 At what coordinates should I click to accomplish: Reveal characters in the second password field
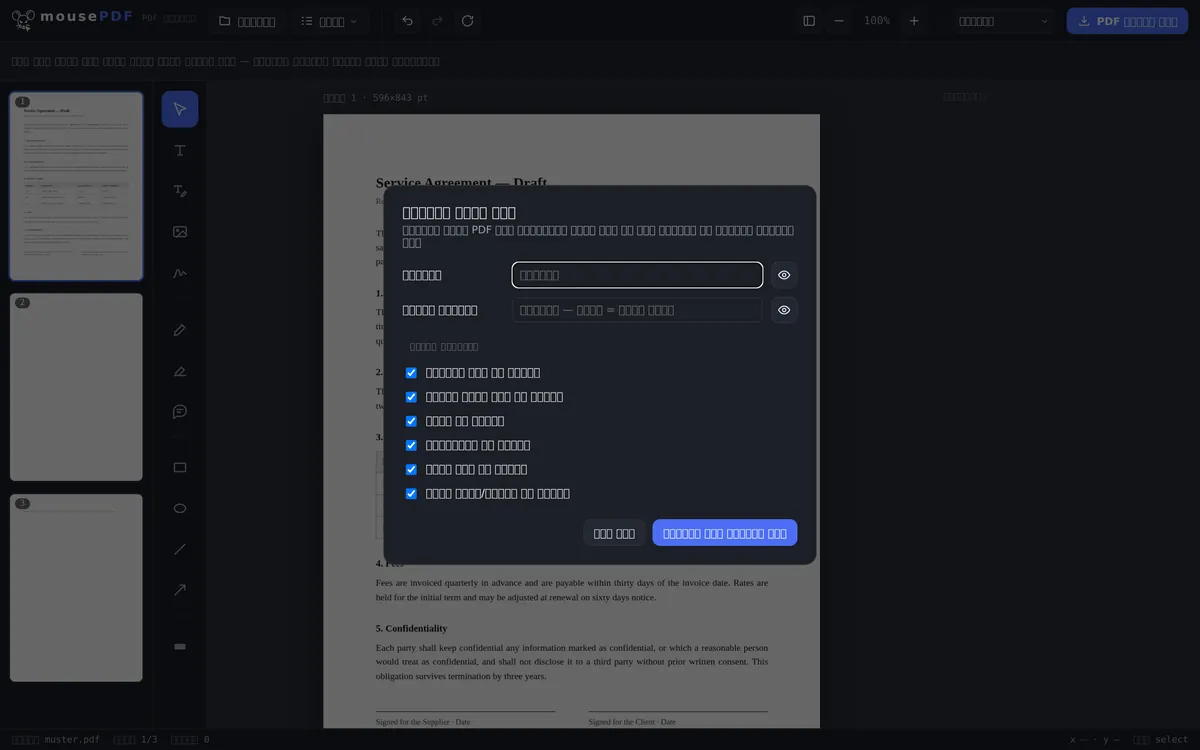784,310
